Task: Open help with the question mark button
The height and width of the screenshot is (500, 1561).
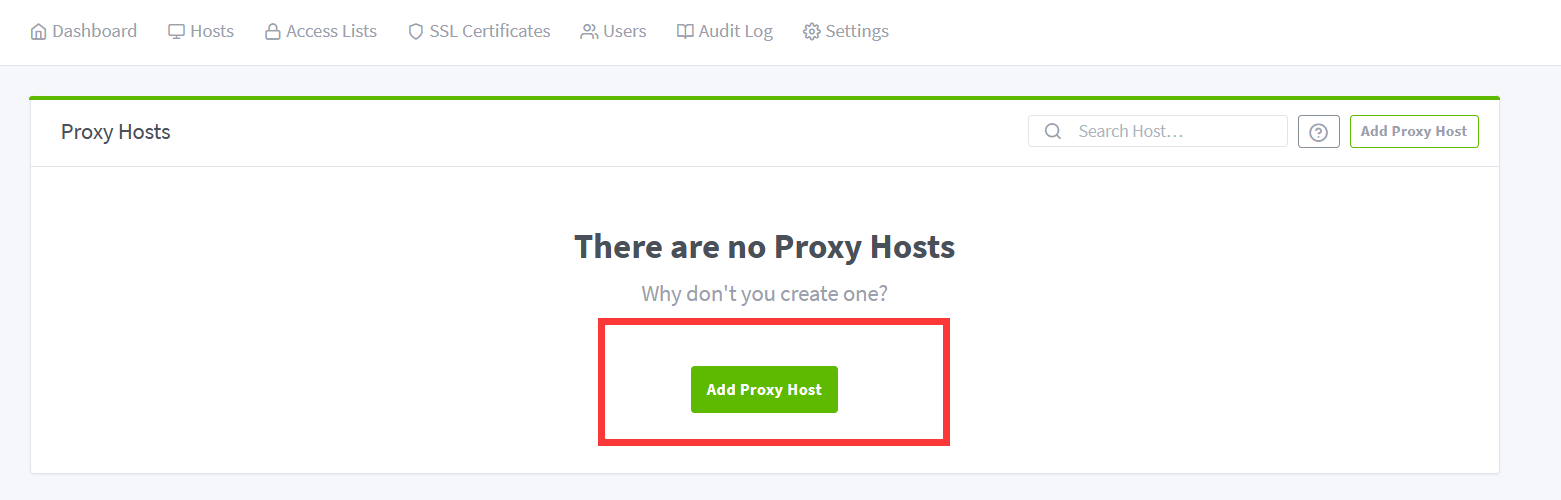Action: click(x=1318, y=132)
